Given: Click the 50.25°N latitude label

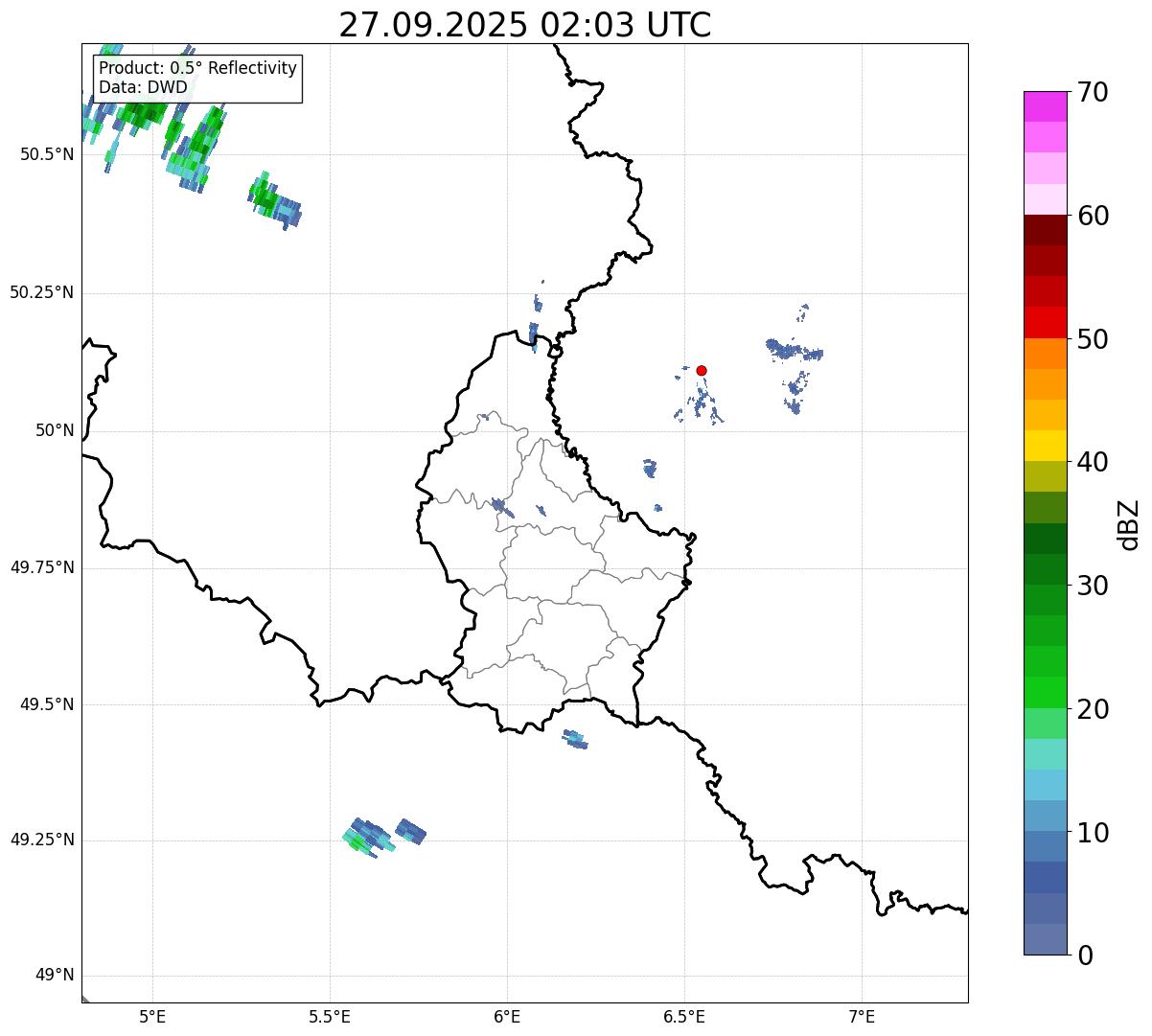Looking at the screenshot, I should [x=41, y=292].
